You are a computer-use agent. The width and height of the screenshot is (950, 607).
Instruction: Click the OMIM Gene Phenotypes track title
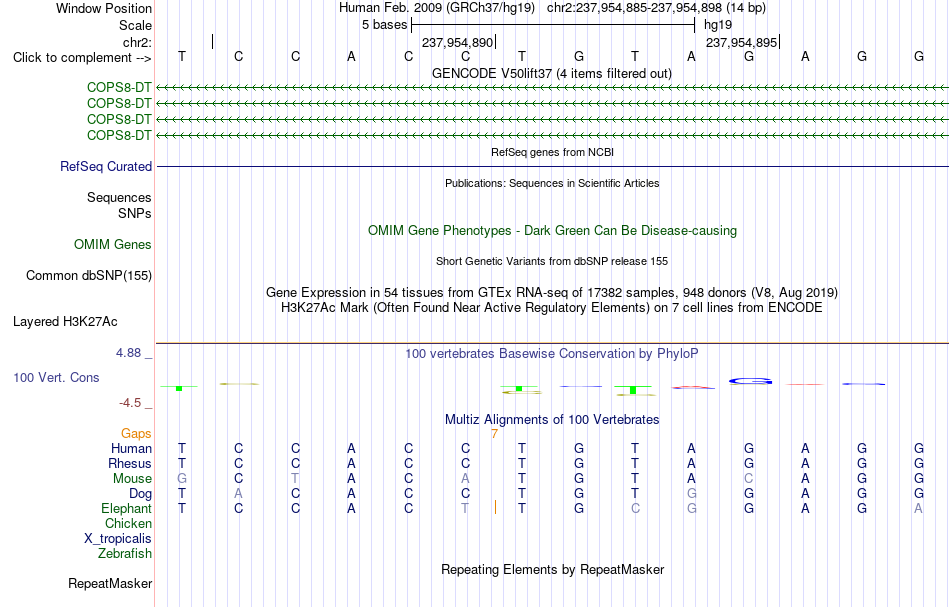[552, 231]
